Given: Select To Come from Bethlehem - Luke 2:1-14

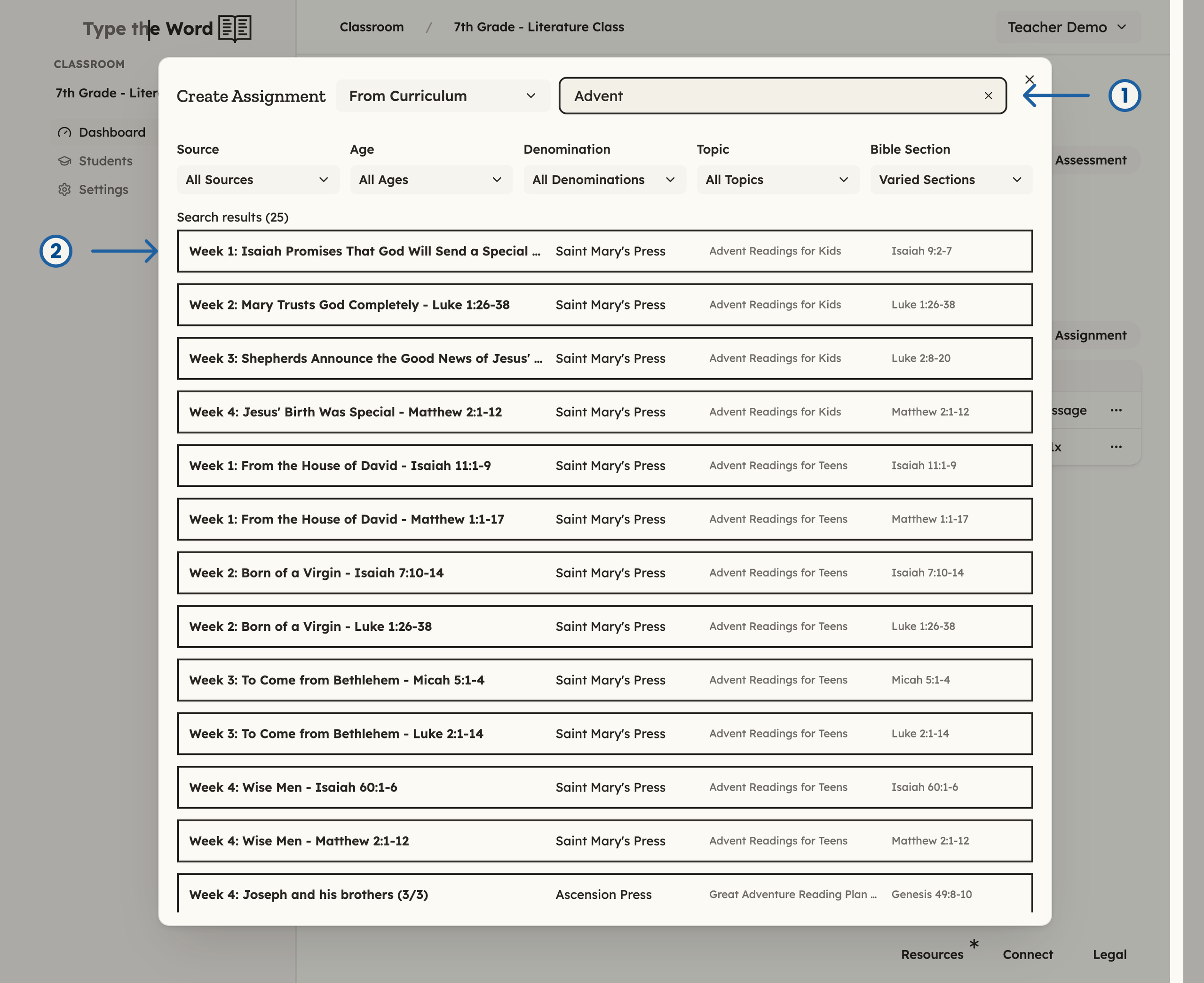Looking at the screenshot, I should click(x=604, y=733).
